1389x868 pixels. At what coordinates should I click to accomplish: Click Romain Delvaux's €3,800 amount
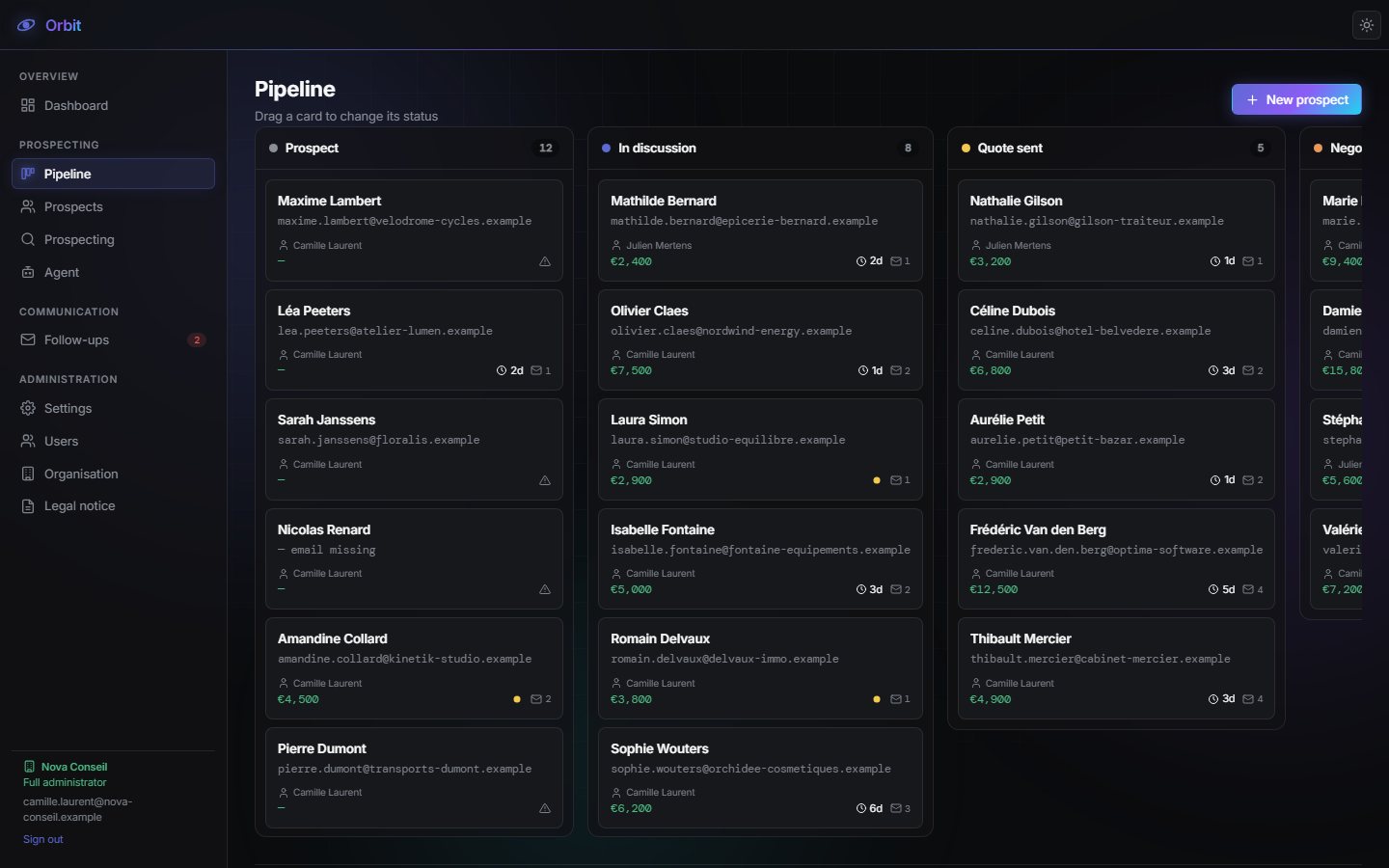(x=631, y=699)
